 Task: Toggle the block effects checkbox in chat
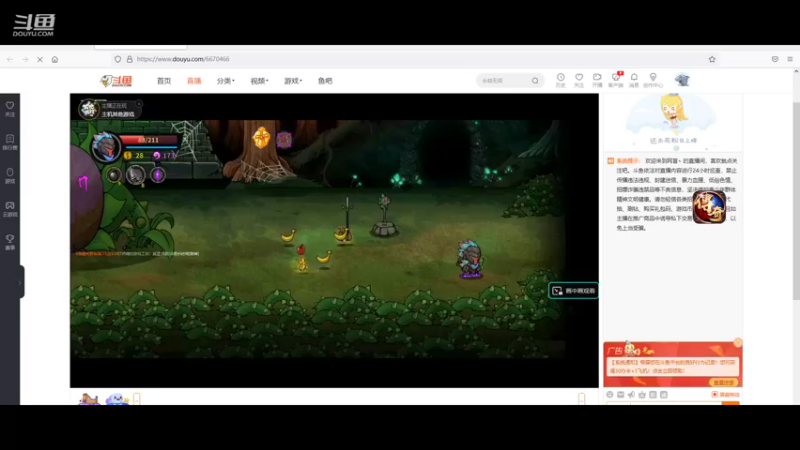(715, 394)
